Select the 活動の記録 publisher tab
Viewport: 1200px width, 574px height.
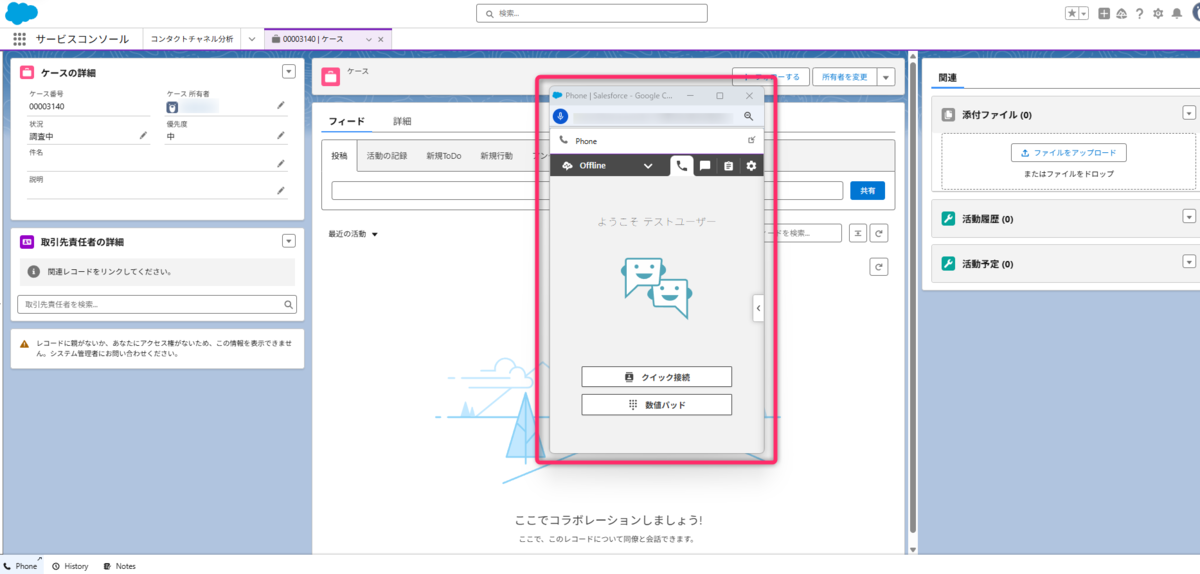pyautogui.click(x=387, y=156)
